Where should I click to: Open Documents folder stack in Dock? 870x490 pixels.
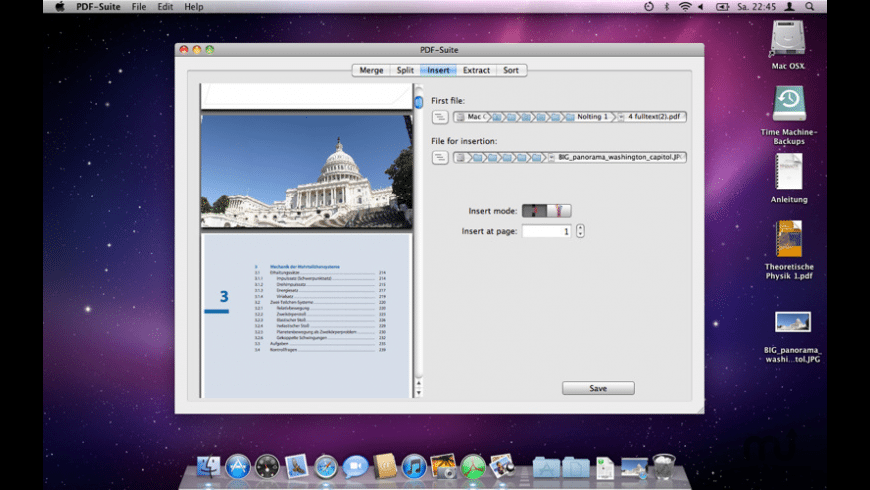click(575, 467)
